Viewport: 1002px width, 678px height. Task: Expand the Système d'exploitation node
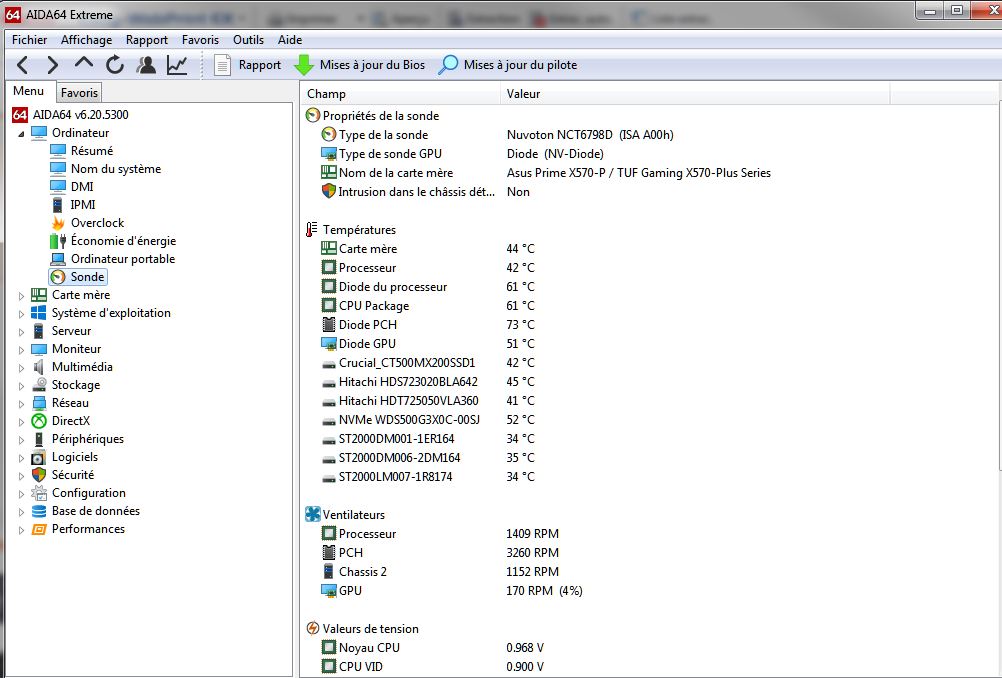pyautogui.click(x=21, y=314)
